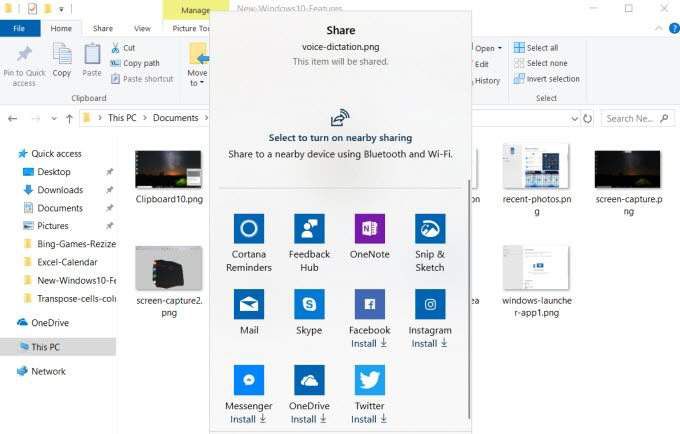The width and height of the screenshot is (680, 434).
Task: Click Select all in ribbon
Action: 536,48
